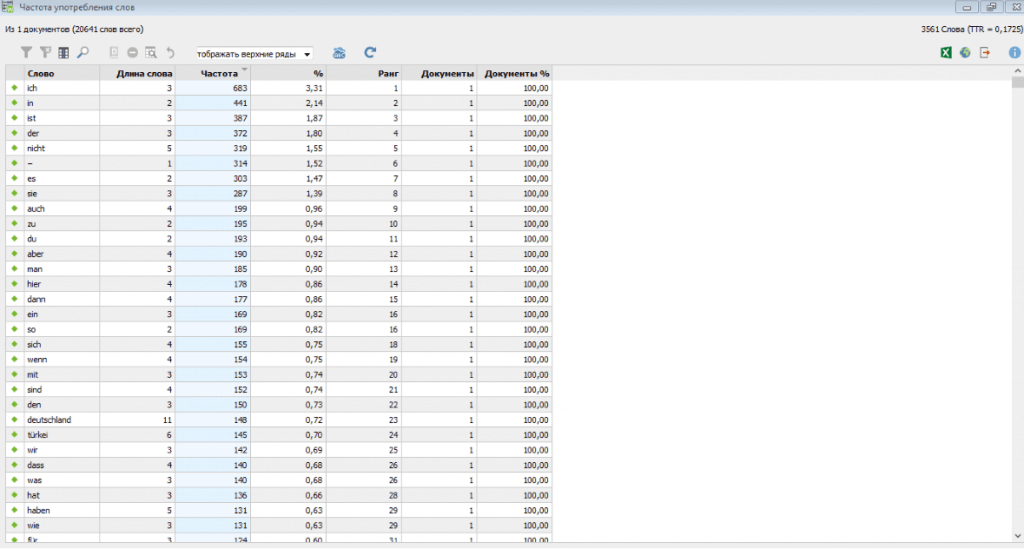Sort by the 'Длина слова' column header
This screenshot has height=549, width=1024.
tap(137, 73)
